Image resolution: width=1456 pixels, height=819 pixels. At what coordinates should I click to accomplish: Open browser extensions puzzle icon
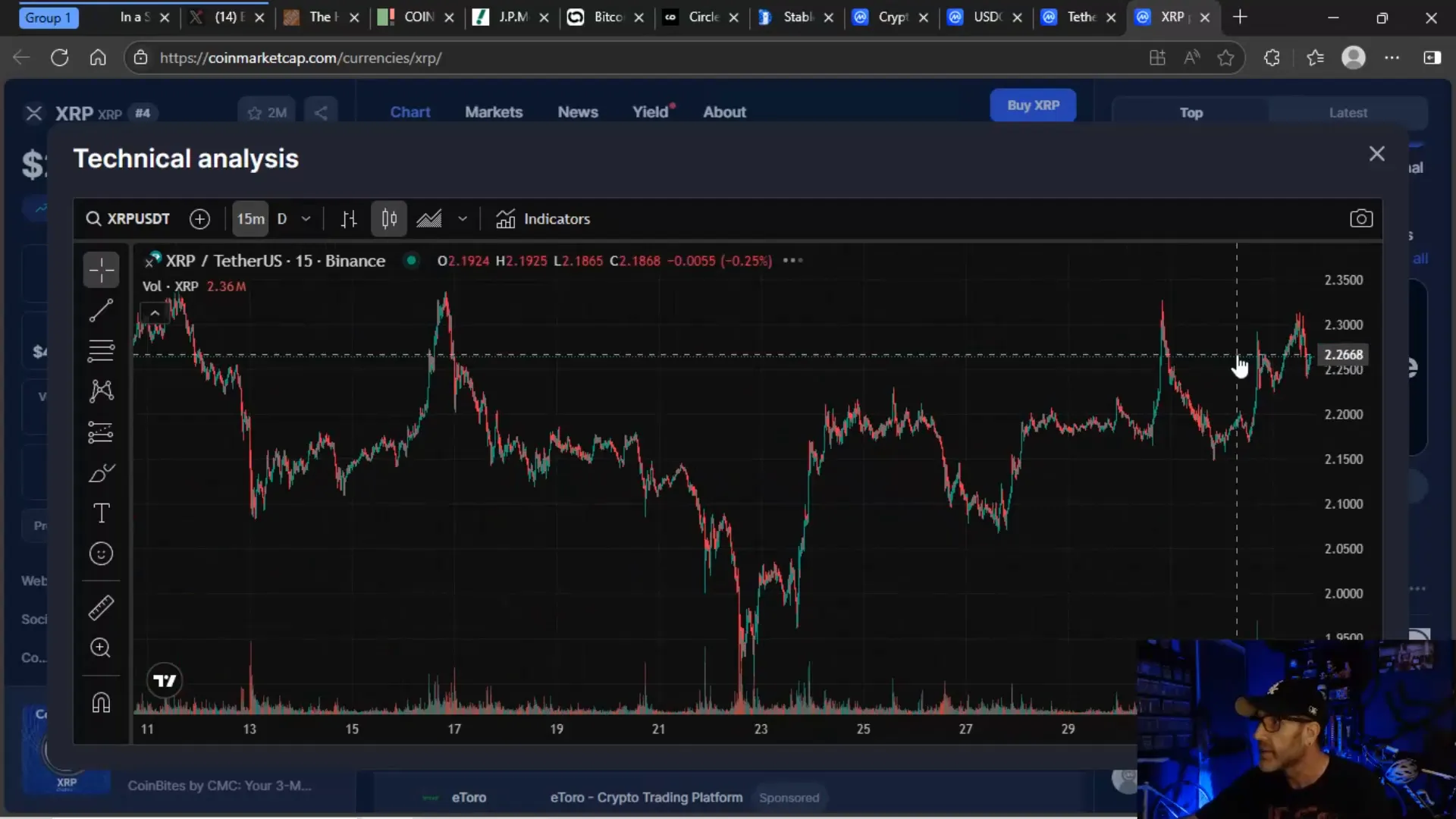coord(1272,58)
